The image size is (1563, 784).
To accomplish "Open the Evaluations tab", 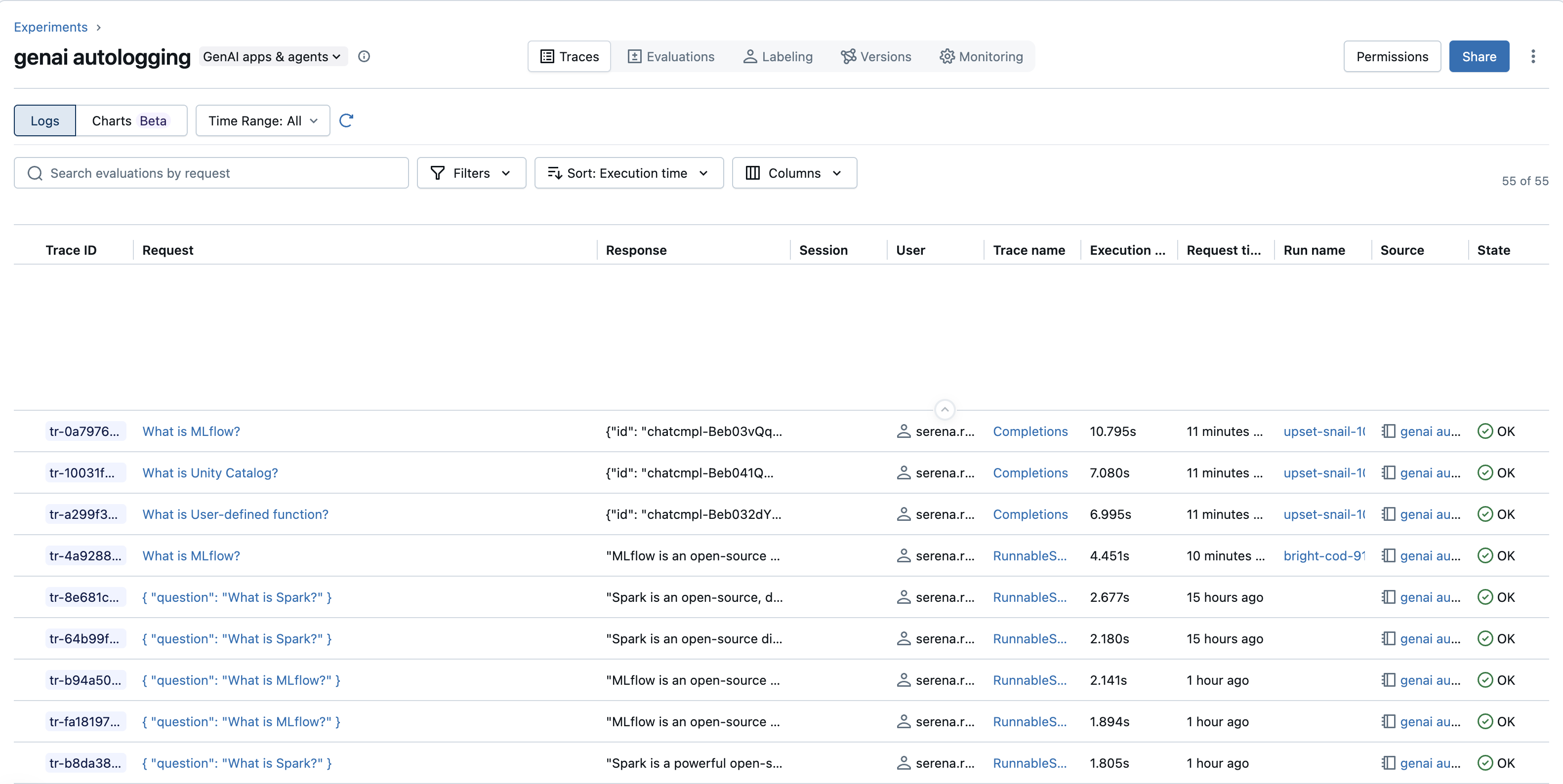I will click(671, 56).
